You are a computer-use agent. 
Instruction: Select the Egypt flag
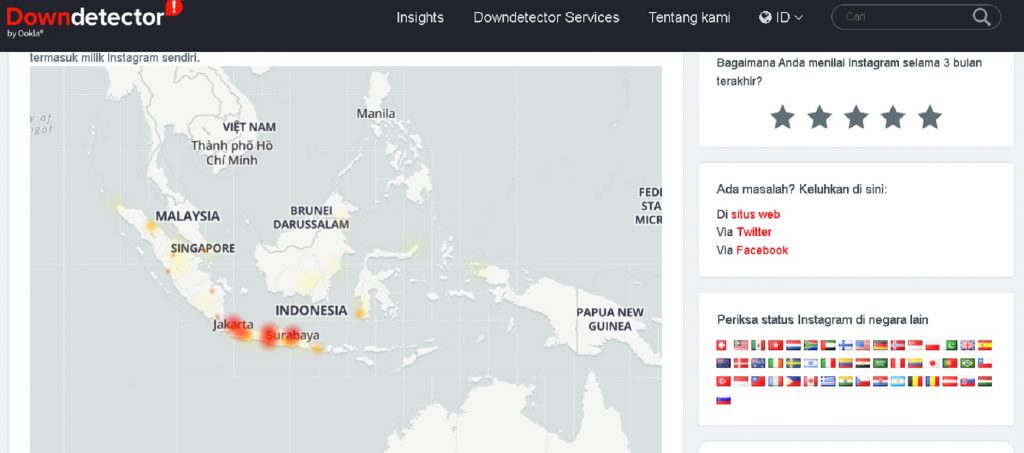click(x=863, y=363)
